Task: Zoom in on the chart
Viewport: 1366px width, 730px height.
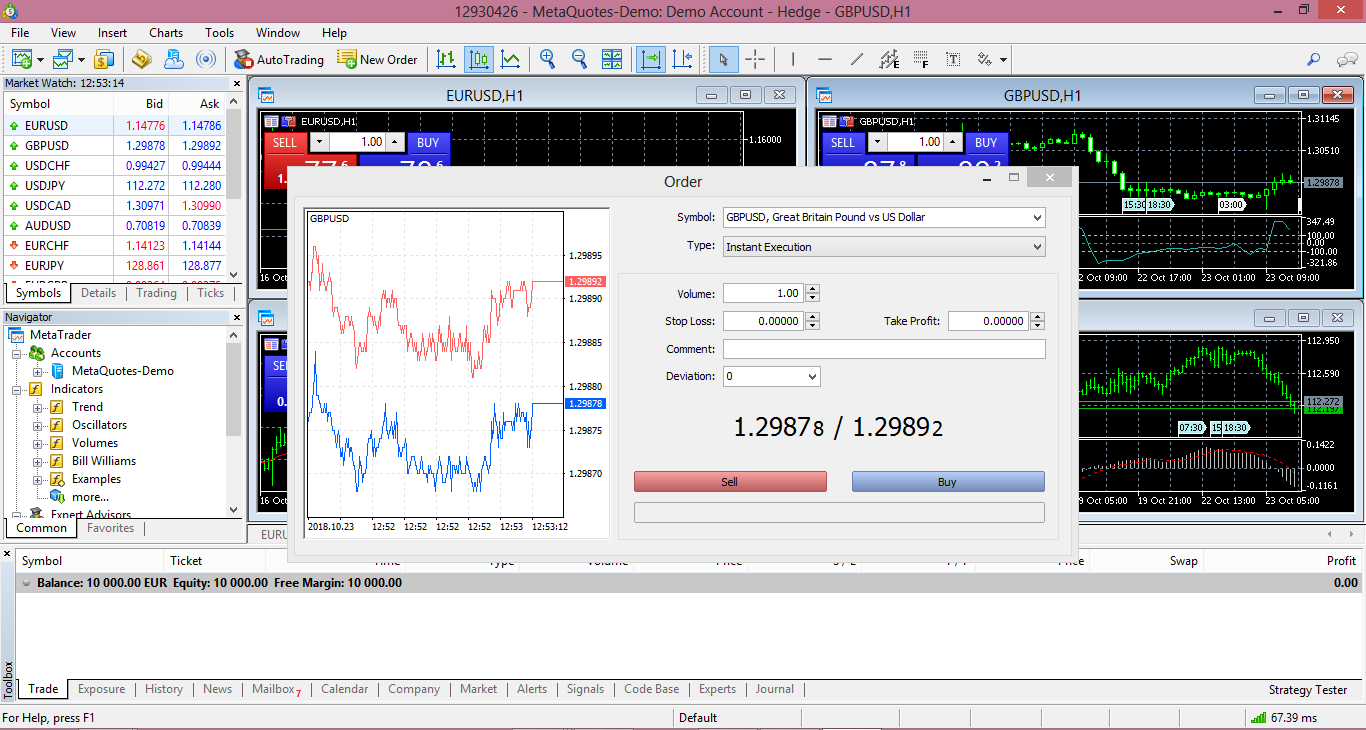Action: pyautogui.click(x=547, y=59)
